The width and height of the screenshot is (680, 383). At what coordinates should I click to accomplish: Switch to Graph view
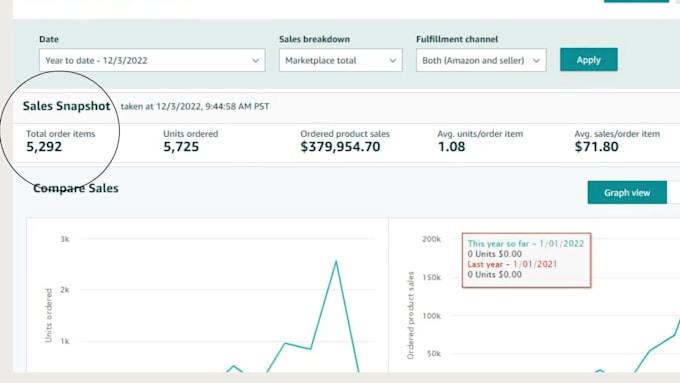click(x=627, y=193)
